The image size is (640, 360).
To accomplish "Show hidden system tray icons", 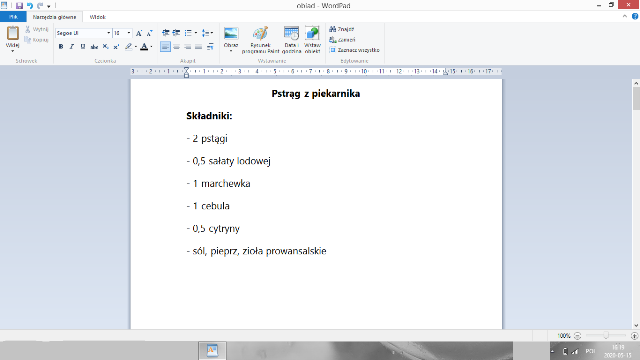I will pos(553,351).
